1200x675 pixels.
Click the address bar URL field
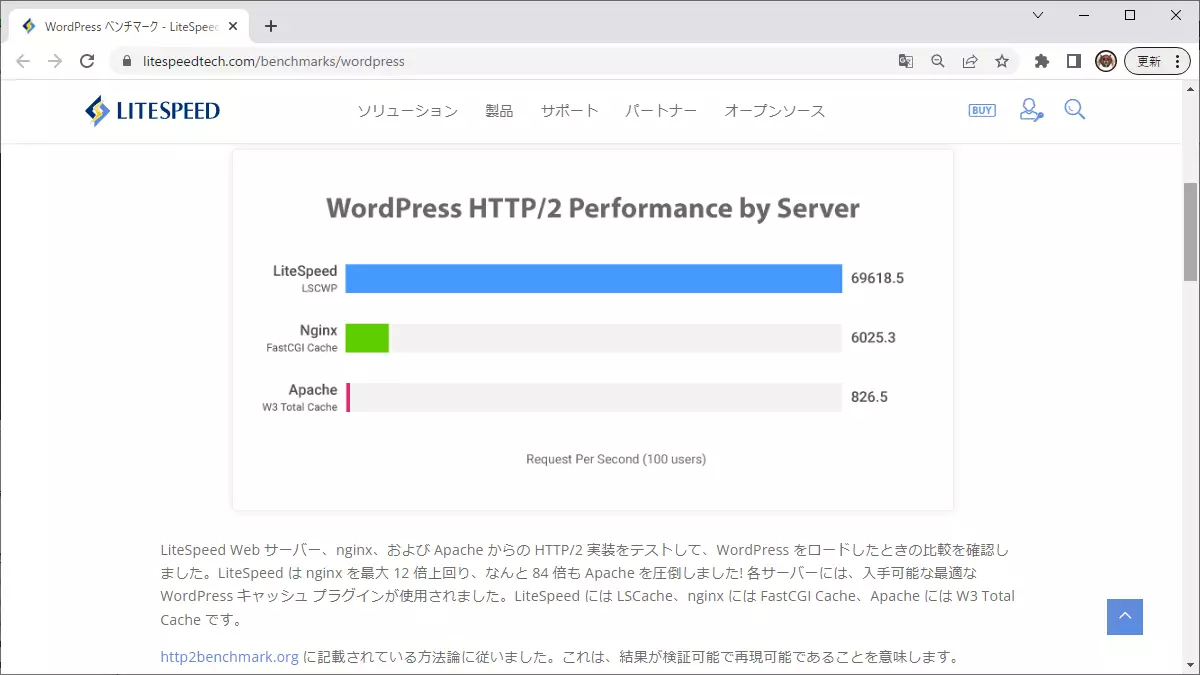500,61
